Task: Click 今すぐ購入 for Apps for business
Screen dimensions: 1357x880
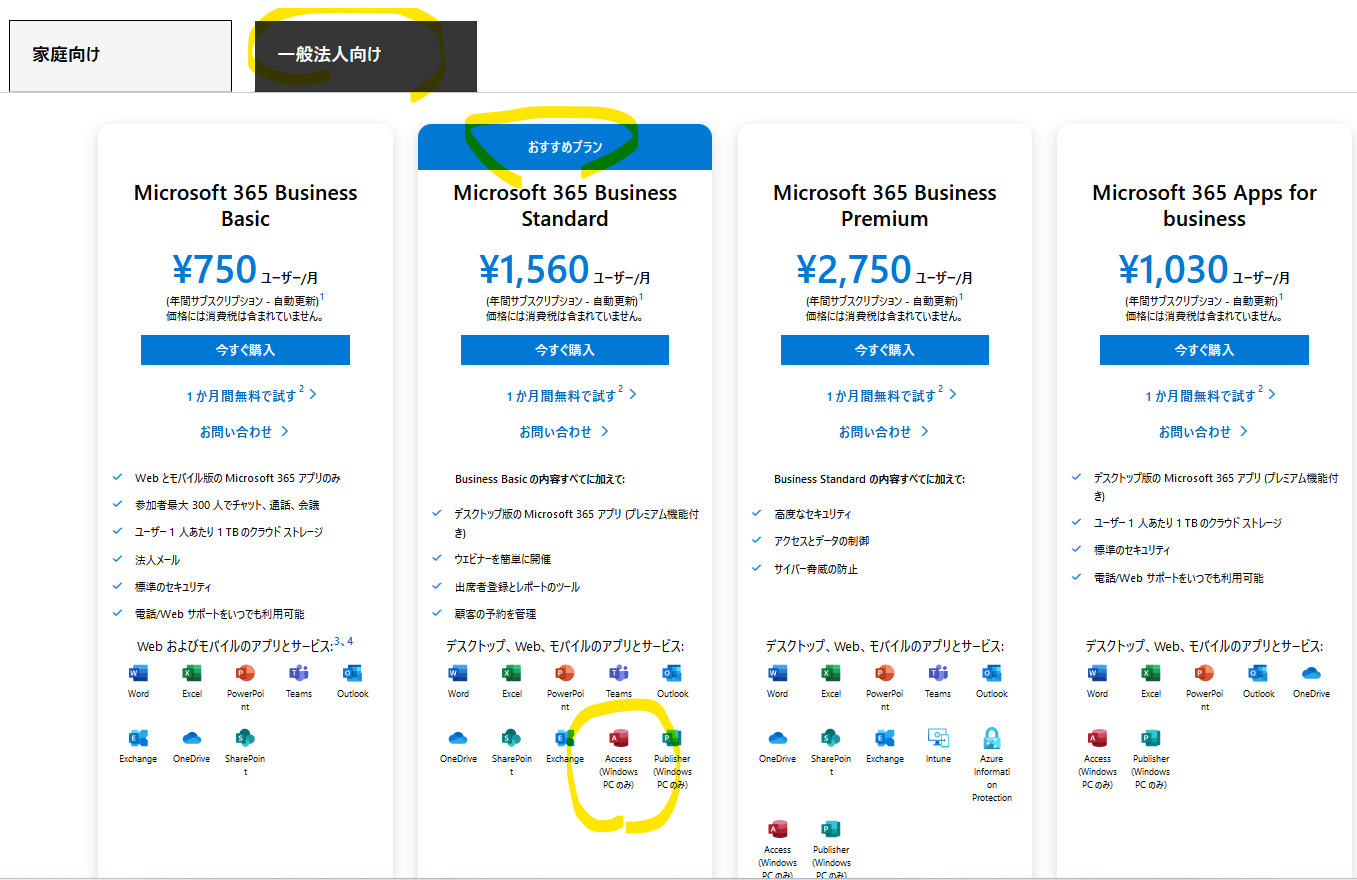Action: tap(1204, 350)
